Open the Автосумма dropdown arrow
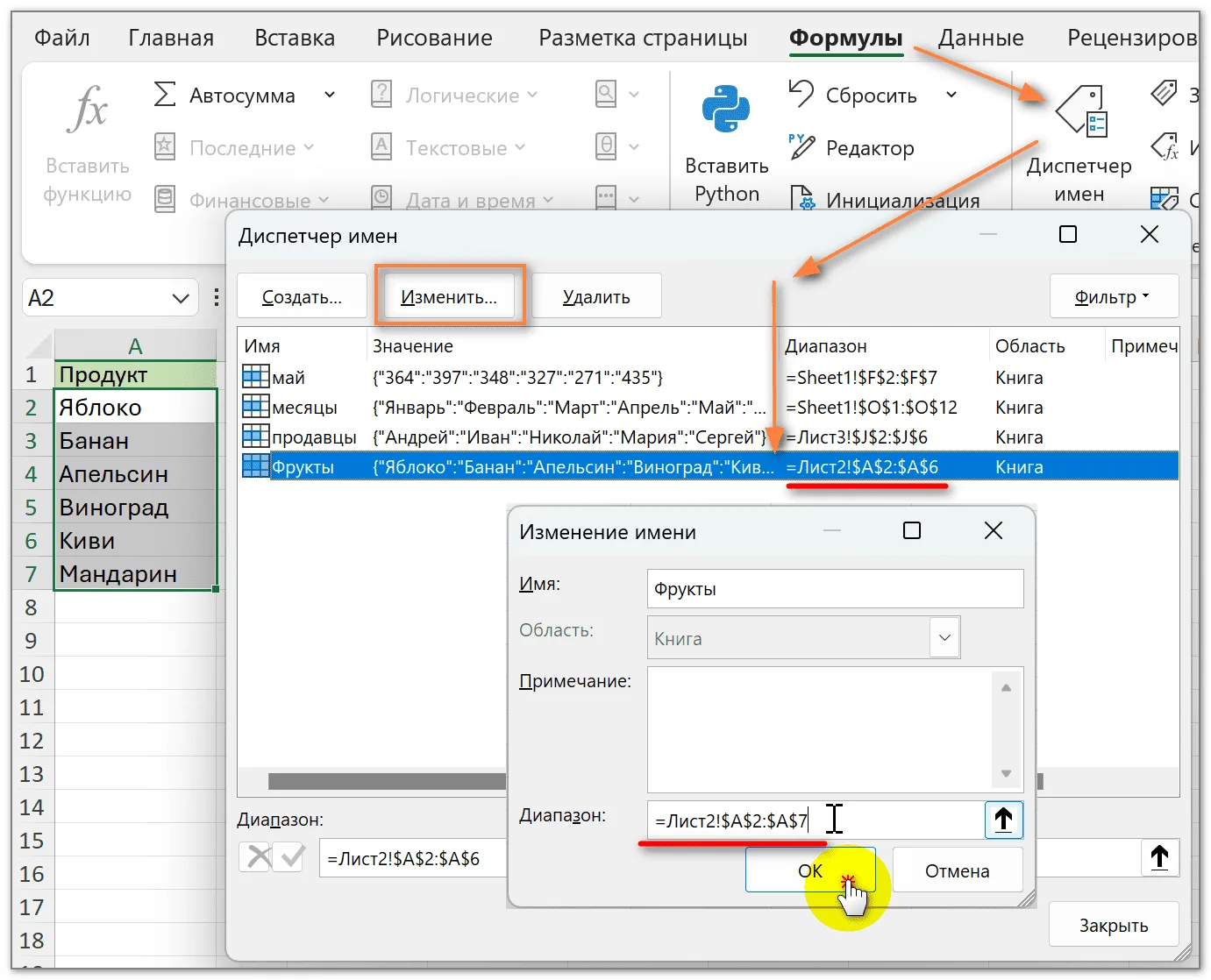 click(x=330, y=95)
